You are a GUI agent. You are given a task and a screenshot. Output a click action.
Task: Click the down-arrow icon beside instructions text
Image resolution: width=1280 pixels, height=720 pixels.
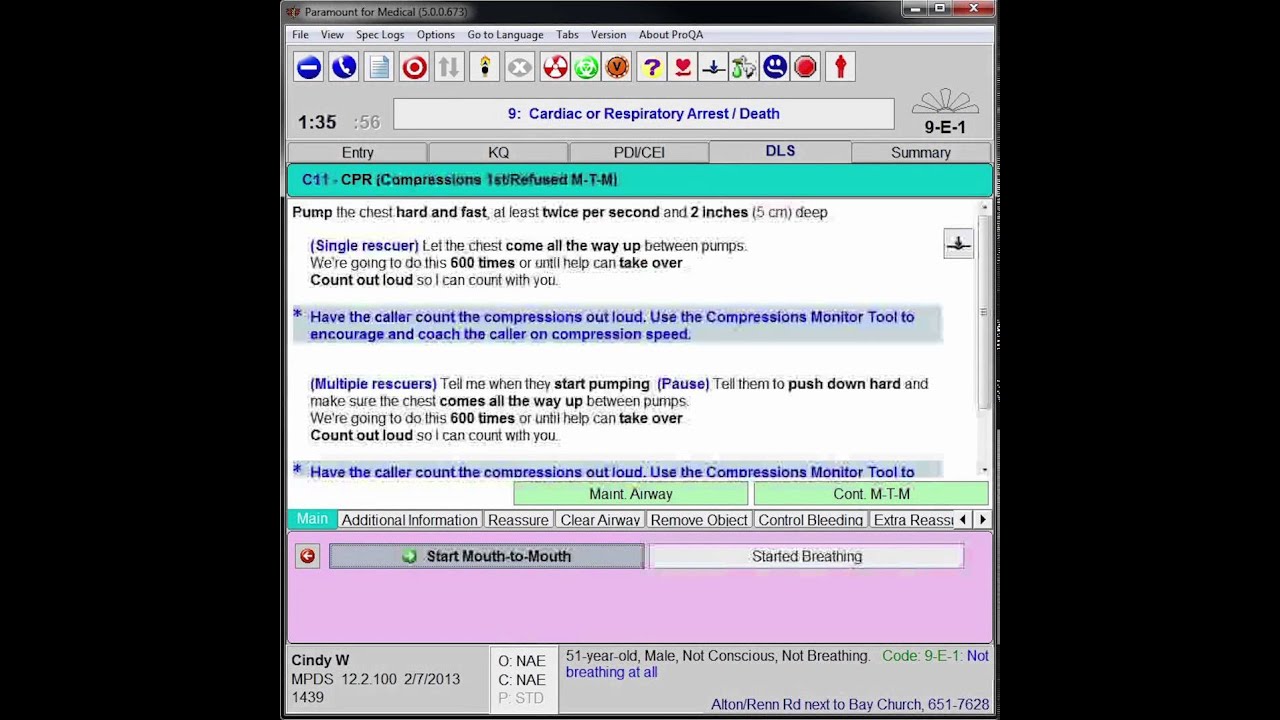[958, 244]
